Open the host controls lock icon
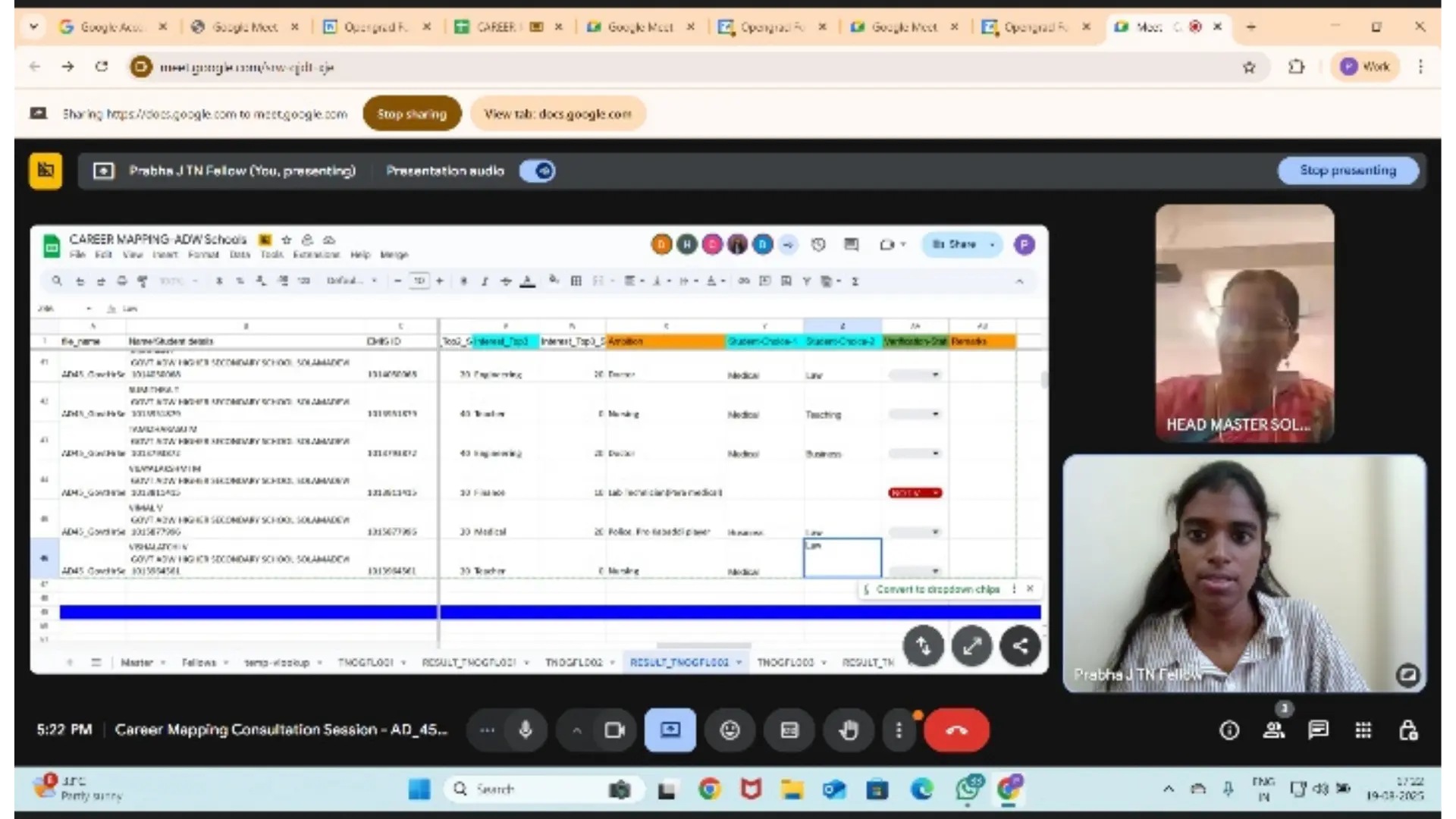 [1407, 730]
